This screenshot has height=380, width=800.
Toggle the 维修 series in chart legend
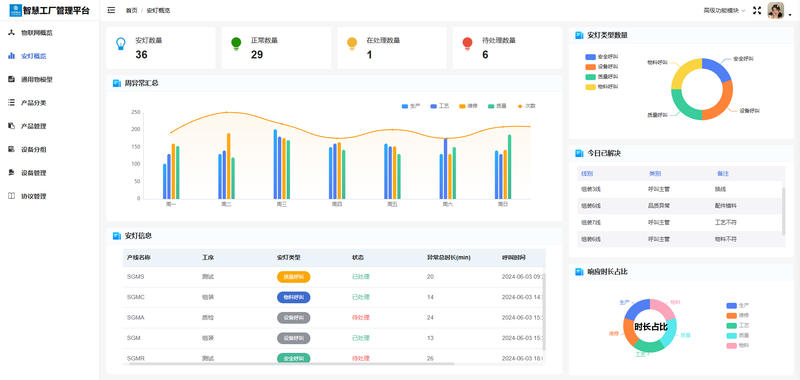click(x=468, y=106)
